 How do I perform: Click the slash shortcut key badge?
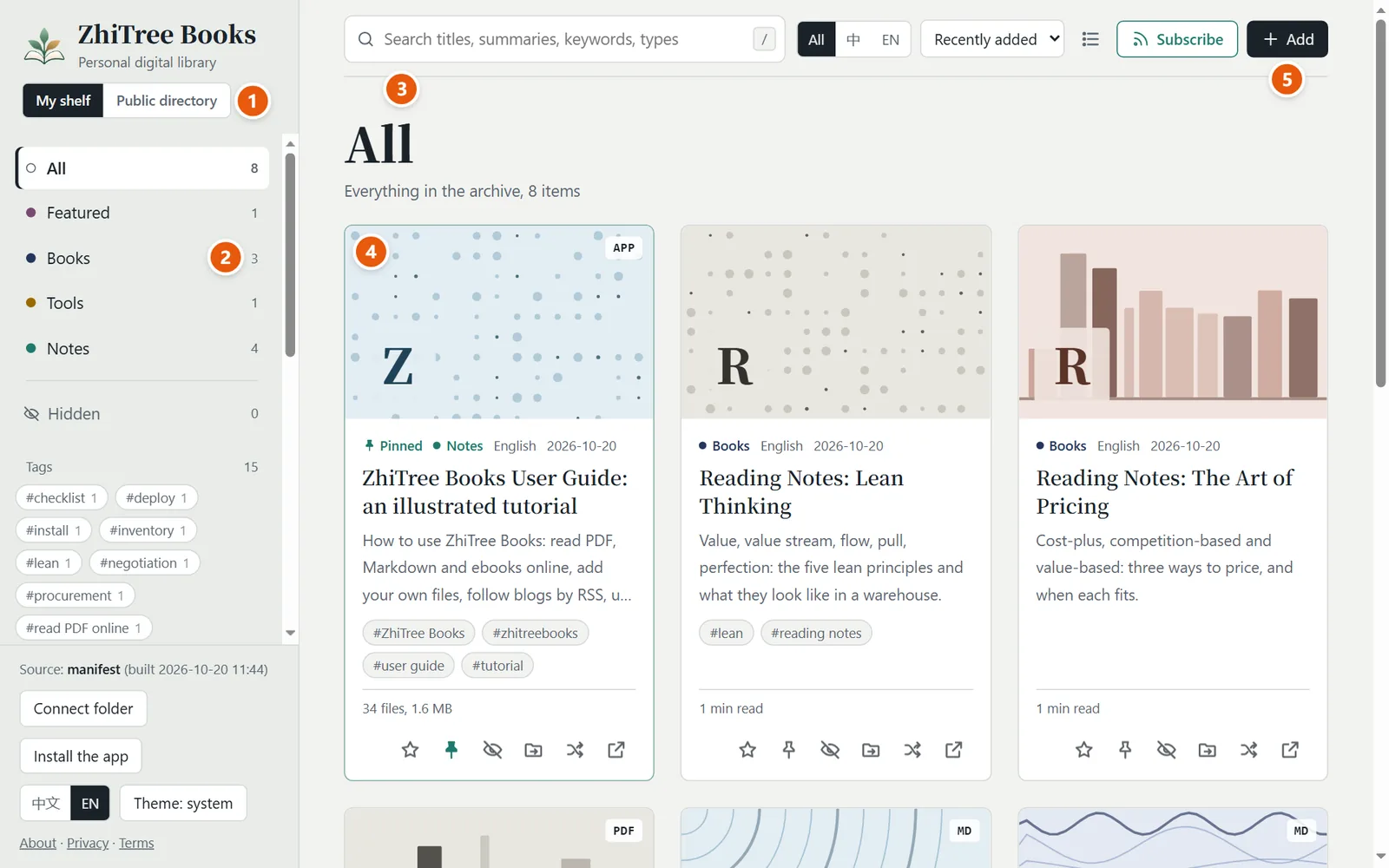pyautogui.click(x=764, y=39)
